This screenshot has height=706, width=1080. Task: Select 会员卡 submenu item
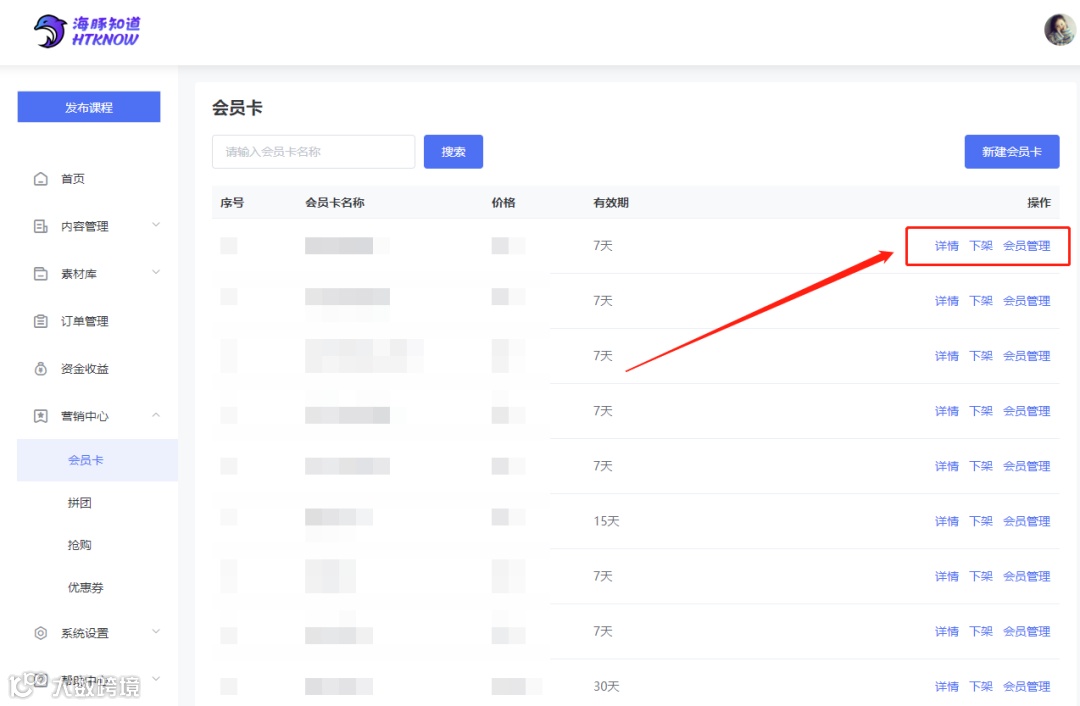tap(97, 460)
